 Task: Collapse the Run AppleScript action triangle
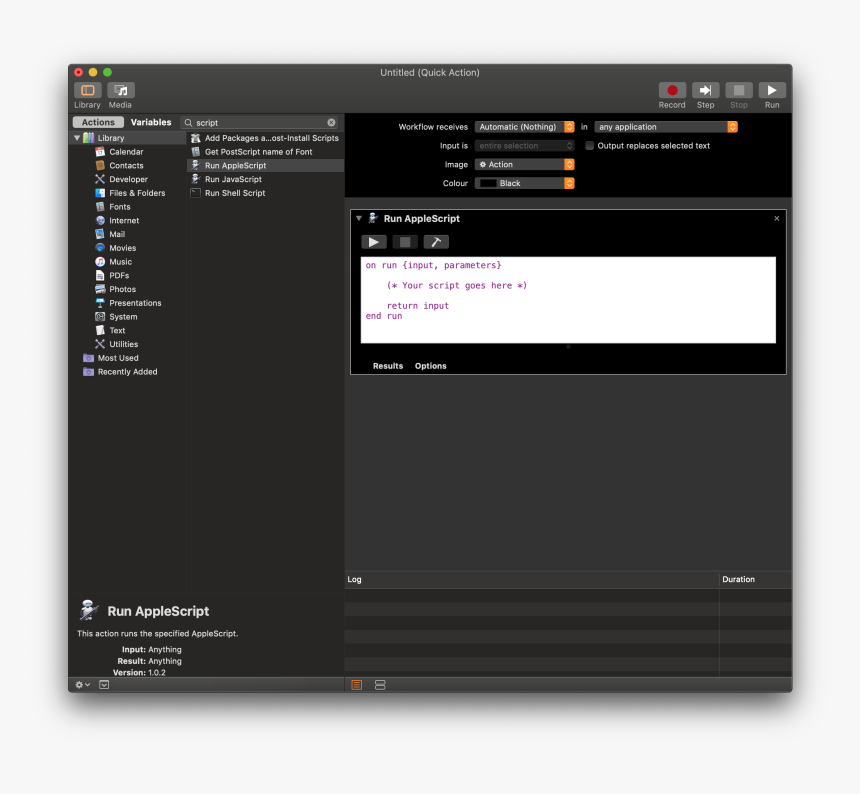[x=359, y=218]
